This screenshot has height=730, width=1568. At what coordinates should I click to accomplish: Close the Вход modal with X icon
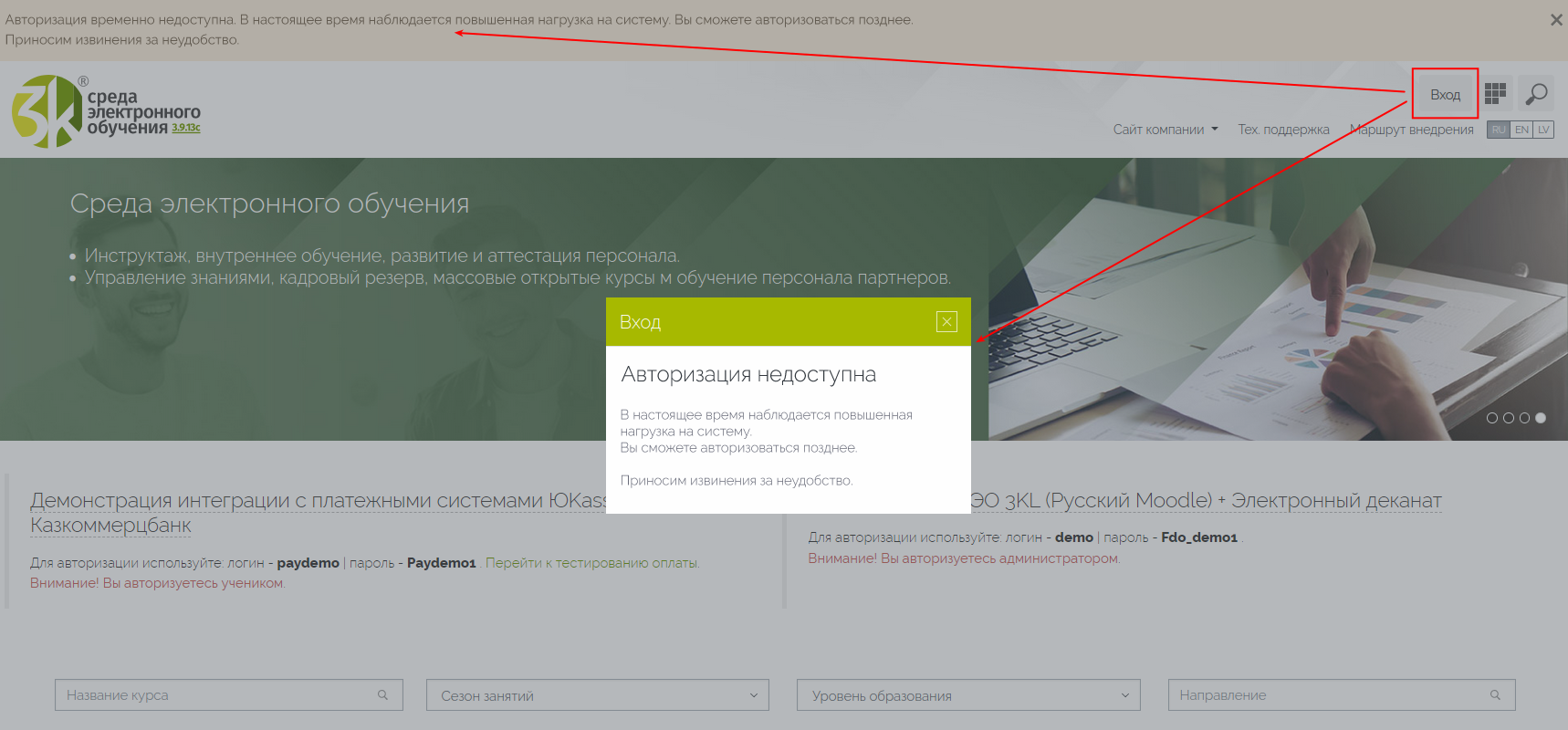coord(946,321)
